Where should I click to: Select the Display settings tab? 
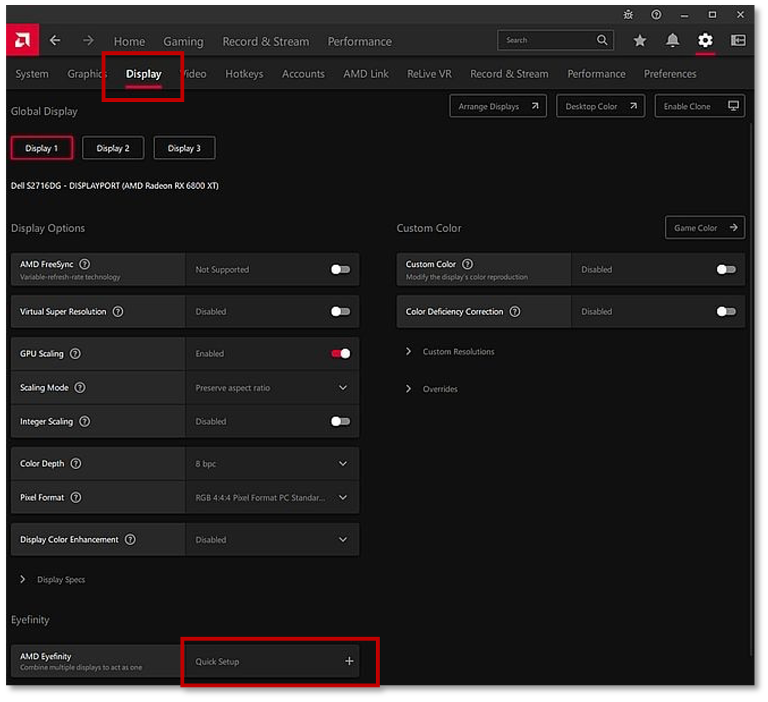(144, 74)
